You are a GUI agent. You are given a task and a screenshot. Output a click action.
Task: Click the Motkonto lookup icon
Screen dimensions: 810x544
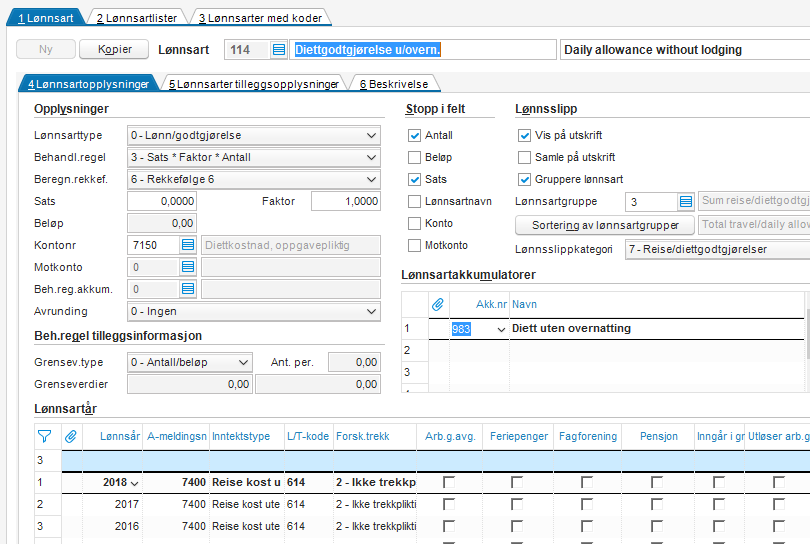coord(188,267)
